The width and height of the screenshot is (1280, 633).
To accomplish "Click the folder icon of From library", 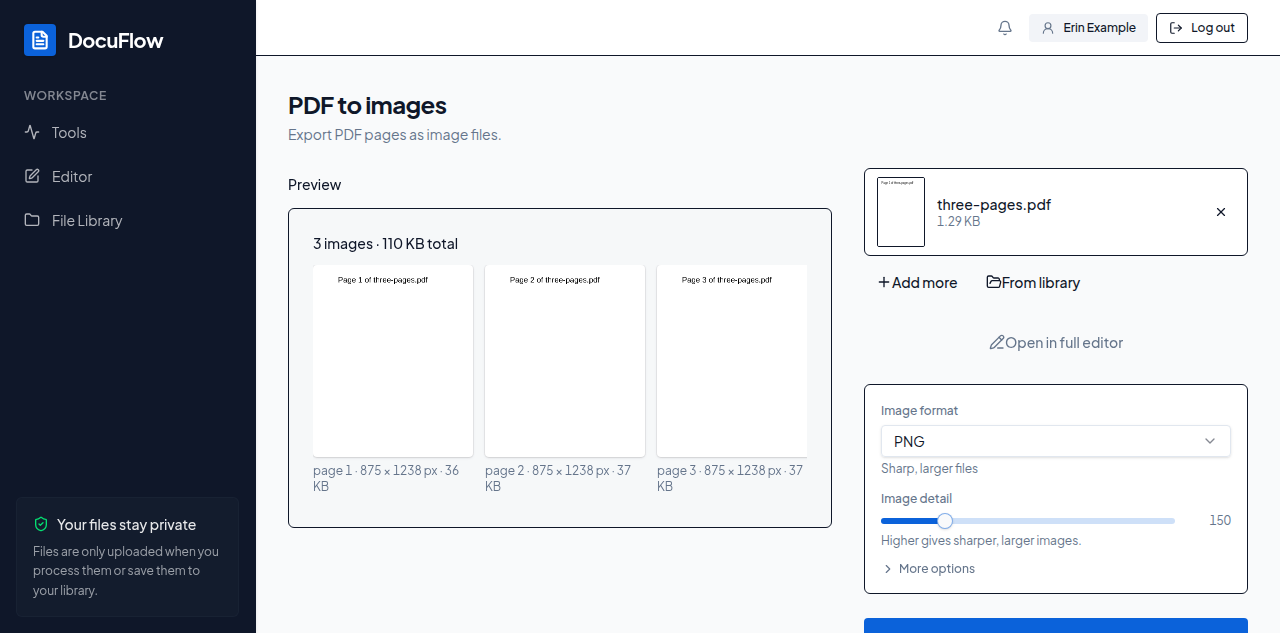I will [x=994, y=283].
